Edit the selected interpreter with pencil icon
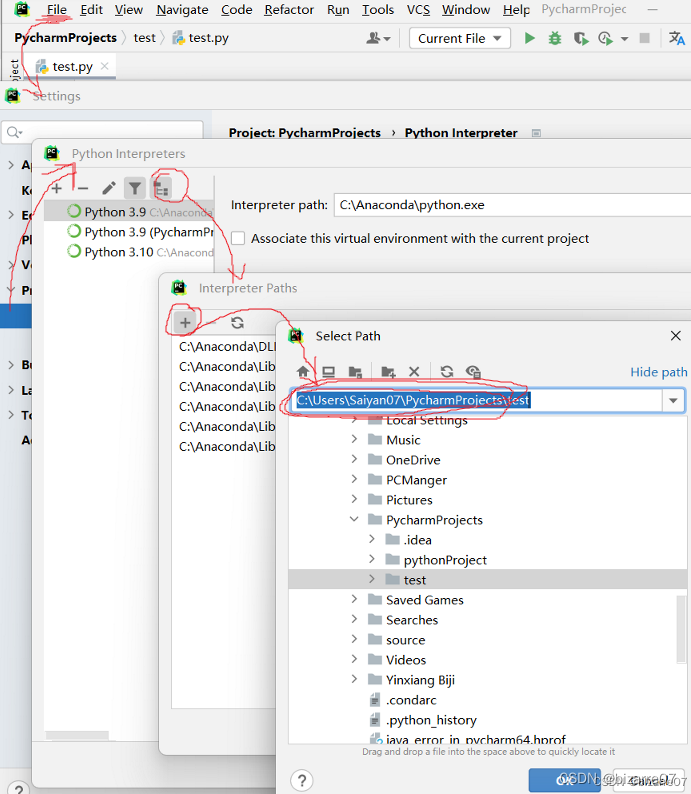 [109, 188]
